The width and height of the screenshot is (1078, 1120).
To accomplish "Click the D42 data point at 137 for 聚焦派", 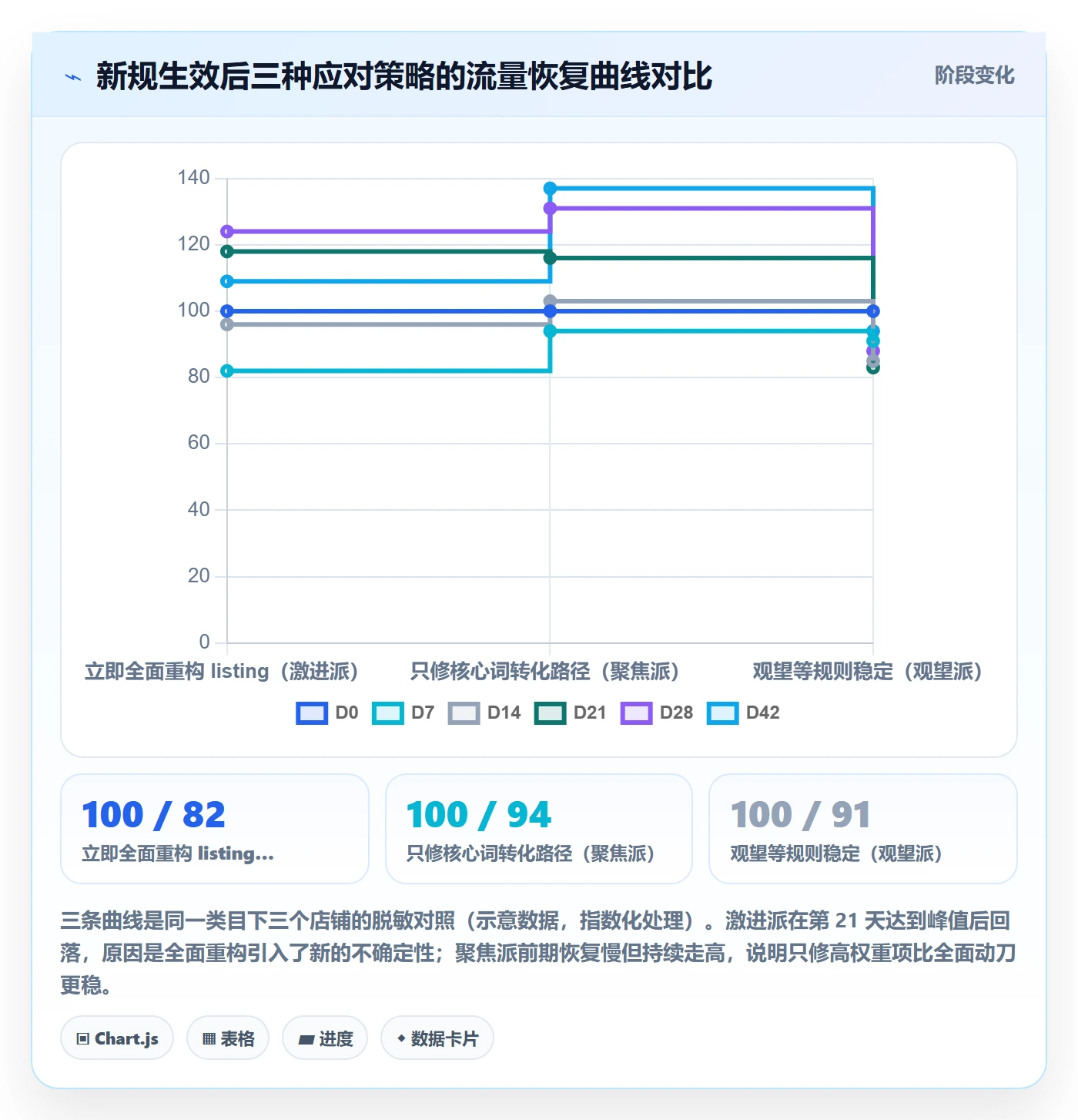I will point(550,189).
